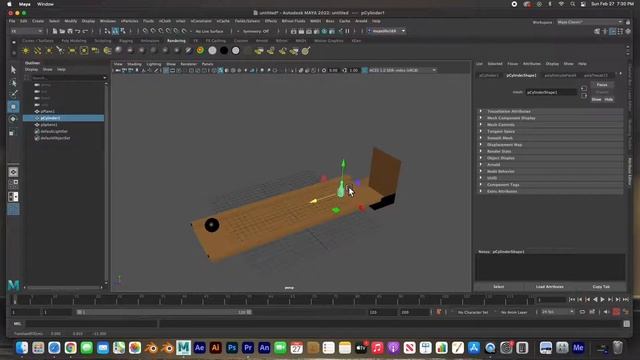This screenshot has width=640, height=360.
Task: Click the open scene folder icon
Action: pyautogui.click(x=62, y=31)
